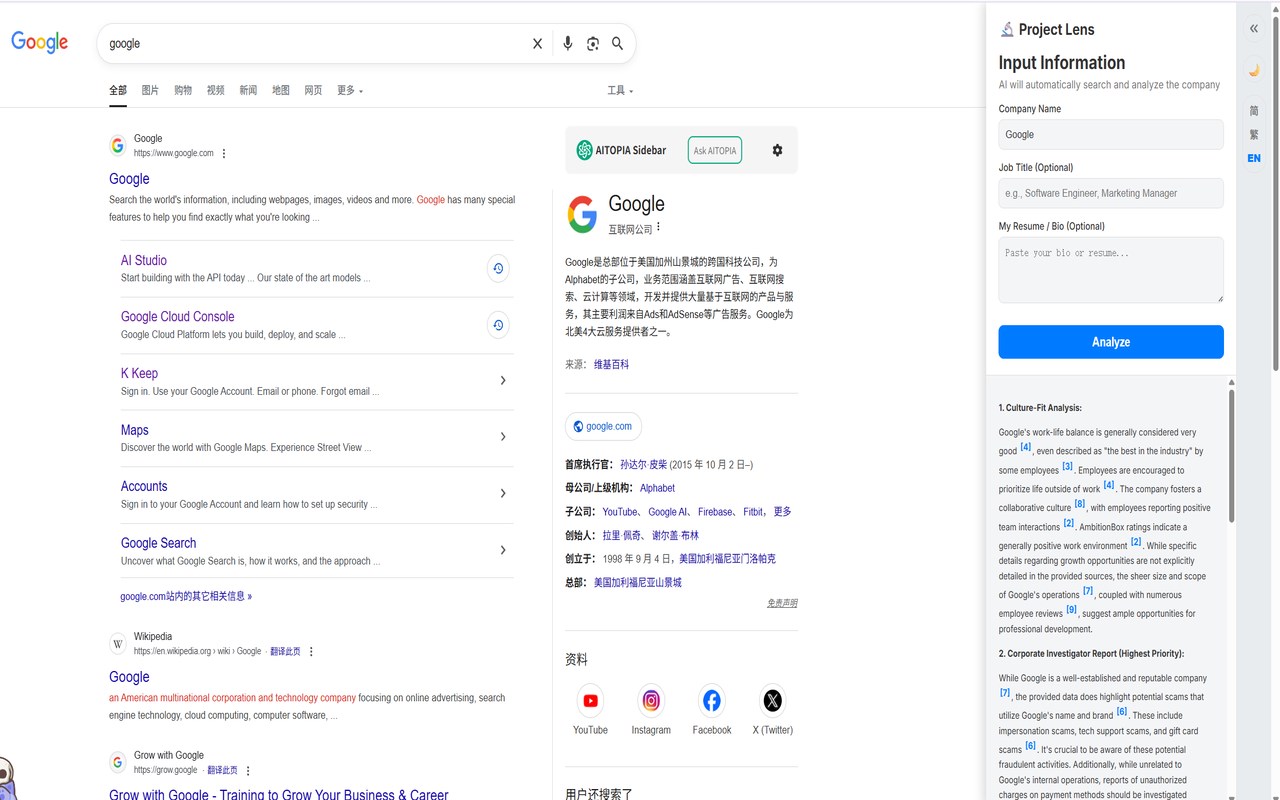Open the 孙达尔·皮柴 CEO link
Image resolution: width=1280 pixels, height=800 pixels.
[x=643, y=465]
